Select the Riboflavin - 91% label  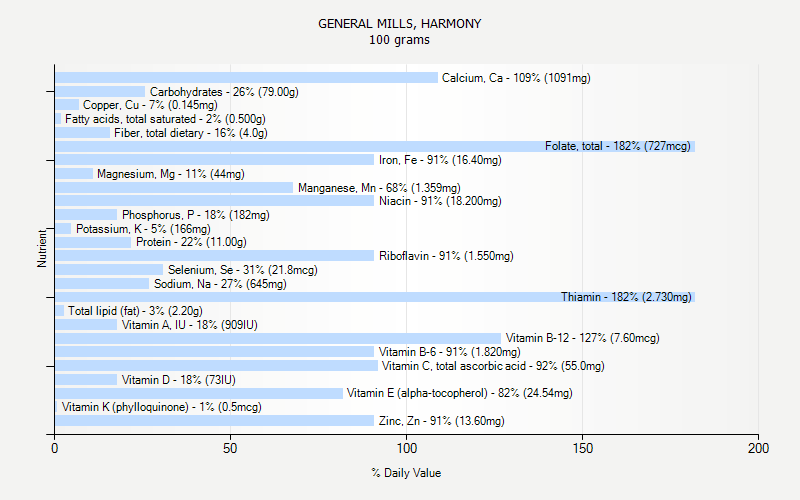pyautogui.click(x=446, y=256)
